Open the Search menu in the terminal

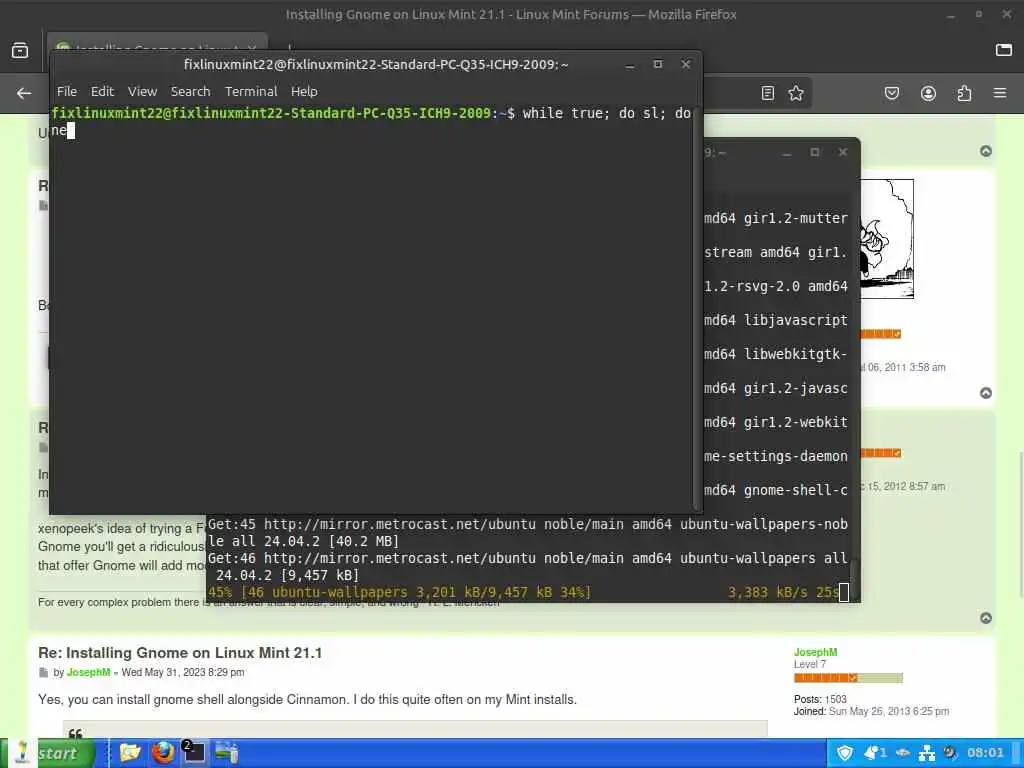coord(191,91)
